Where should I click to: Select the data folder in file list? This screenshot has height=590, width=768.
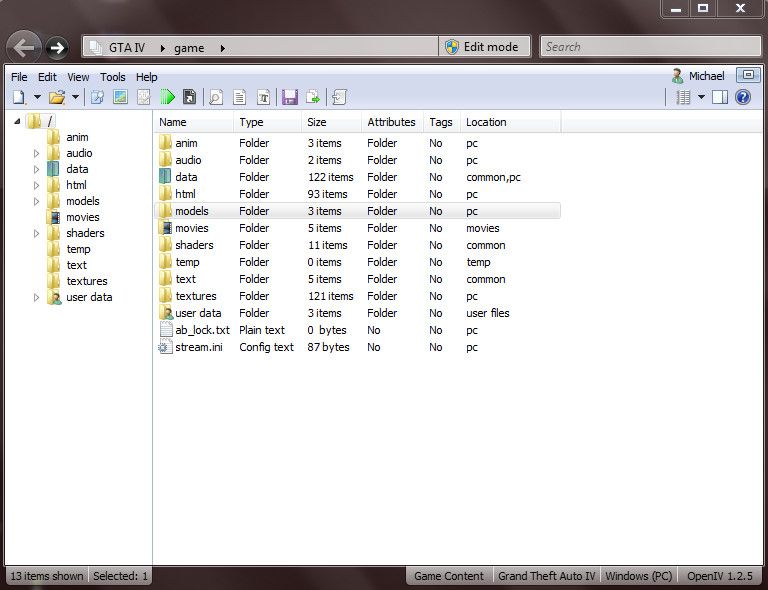358,177
